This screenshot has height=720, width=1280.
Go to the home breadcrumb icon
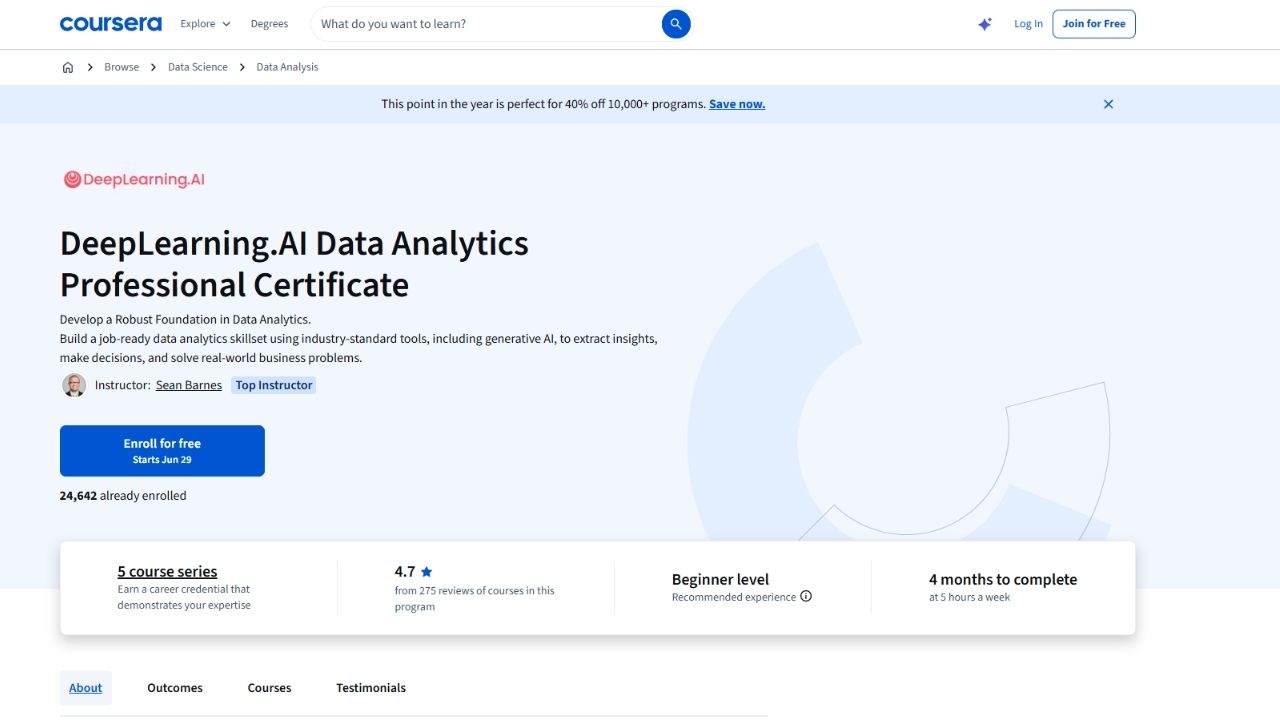68,67
